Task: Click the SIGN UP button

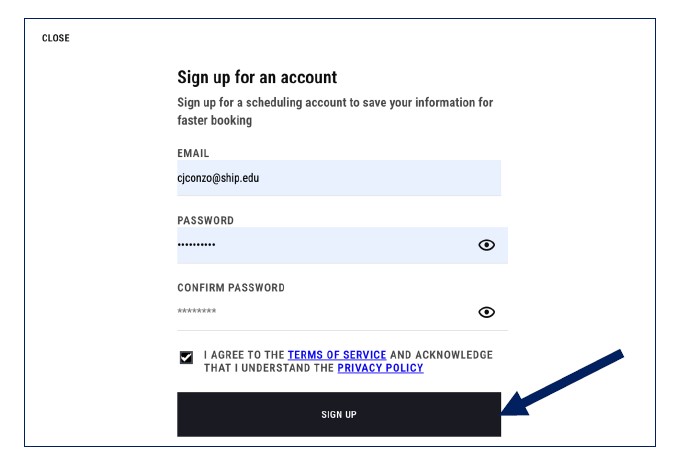Action: tap(339, 414)
